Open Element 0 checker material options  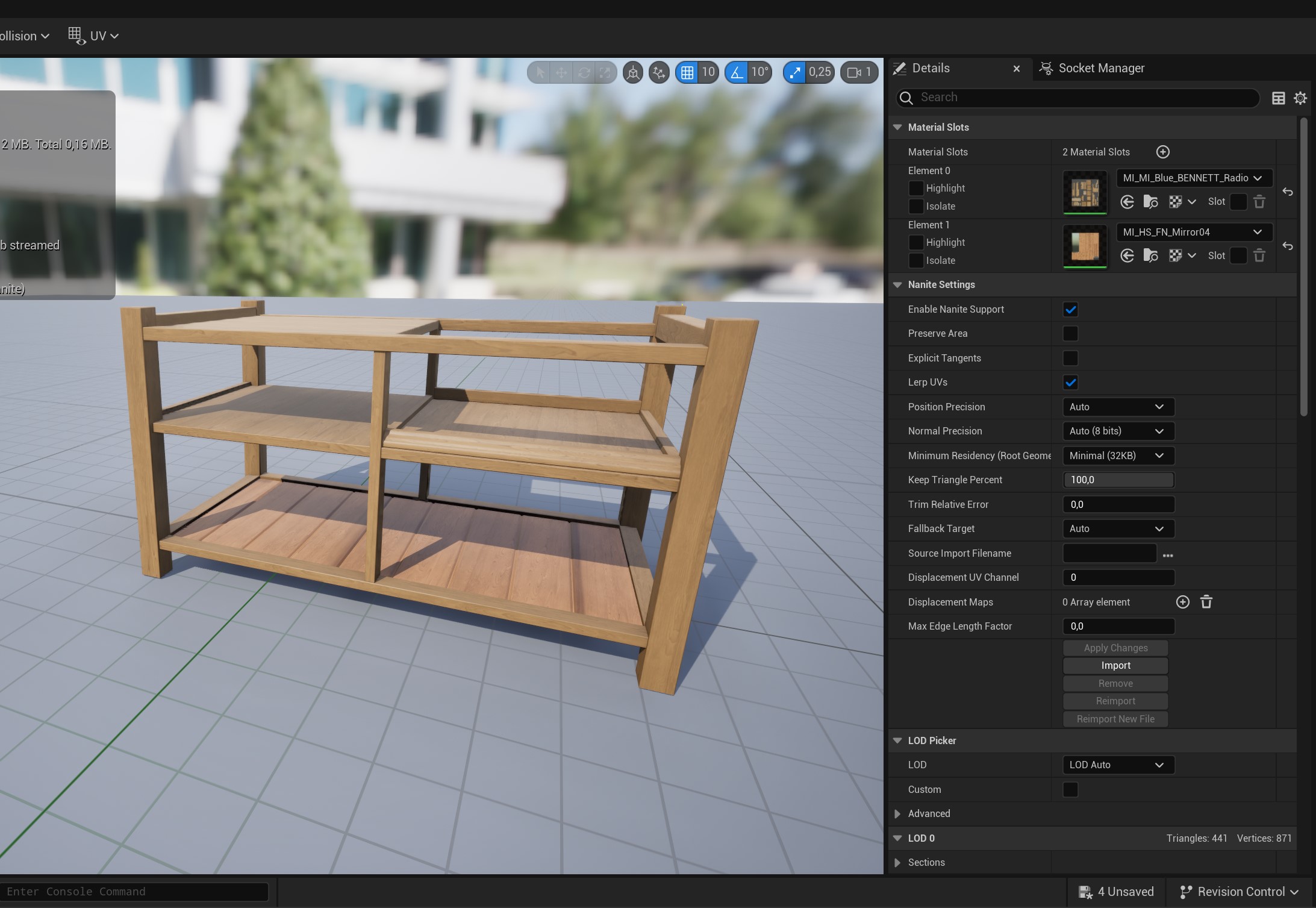1182,202
